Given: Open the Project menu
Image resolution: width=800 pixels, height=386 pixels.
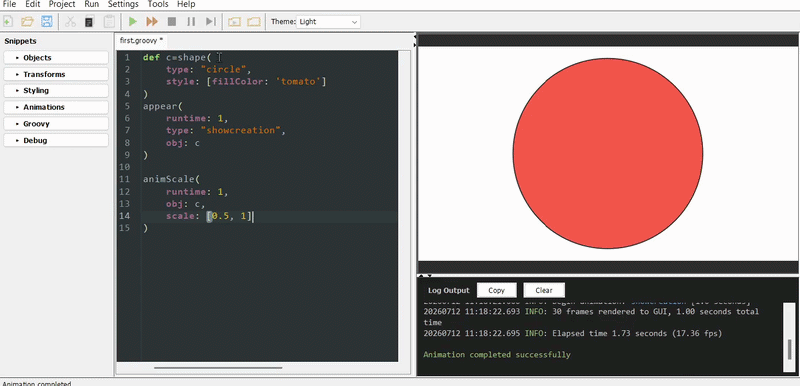Looking at the screenshot, I should (62, 5).
